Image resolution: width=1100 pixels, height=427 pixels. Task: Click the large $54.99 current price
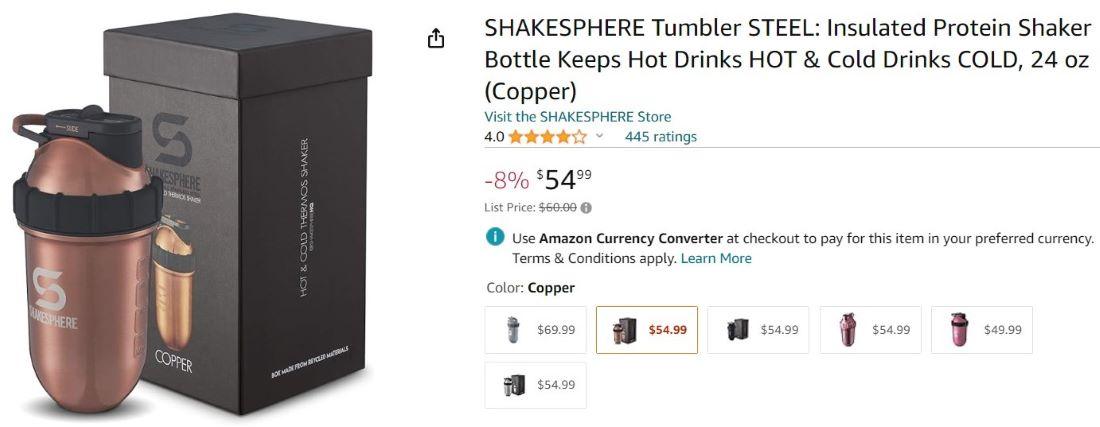565,180
